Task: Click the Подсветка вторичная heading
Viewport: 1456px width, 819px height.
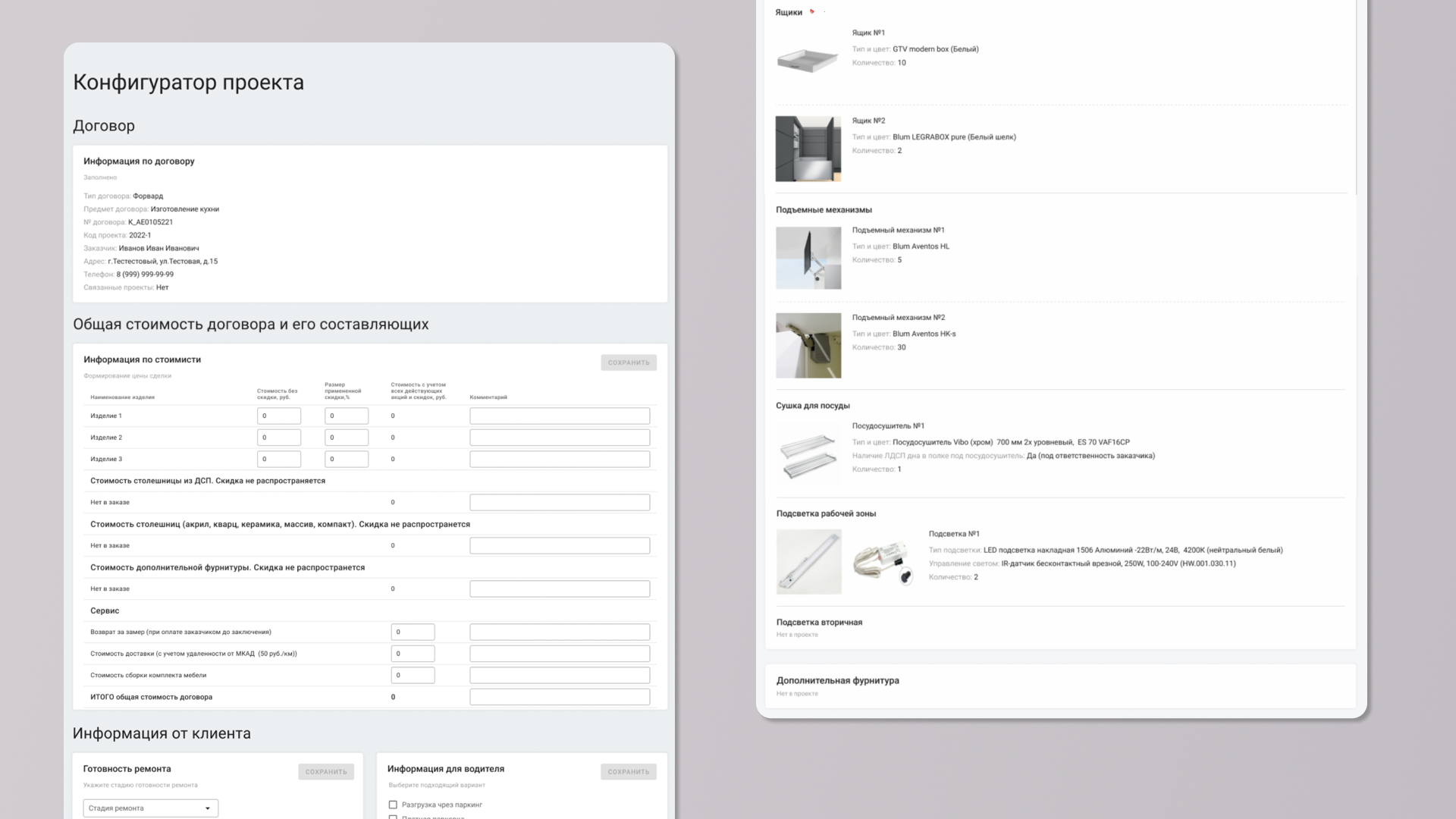Action: click(819, 623)
